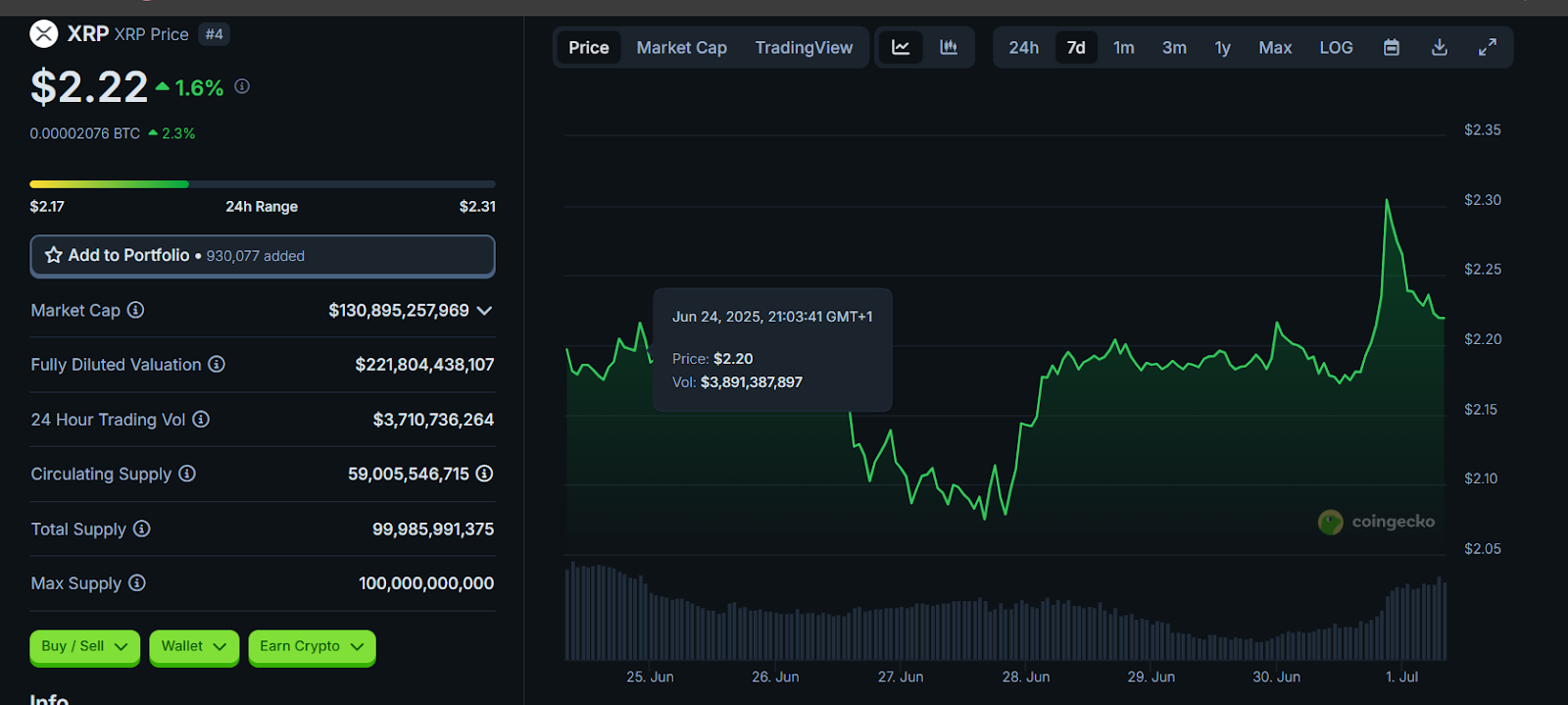Switch to the candlestick chart view icon
1568x705 pixels.
tap(949, 47)
